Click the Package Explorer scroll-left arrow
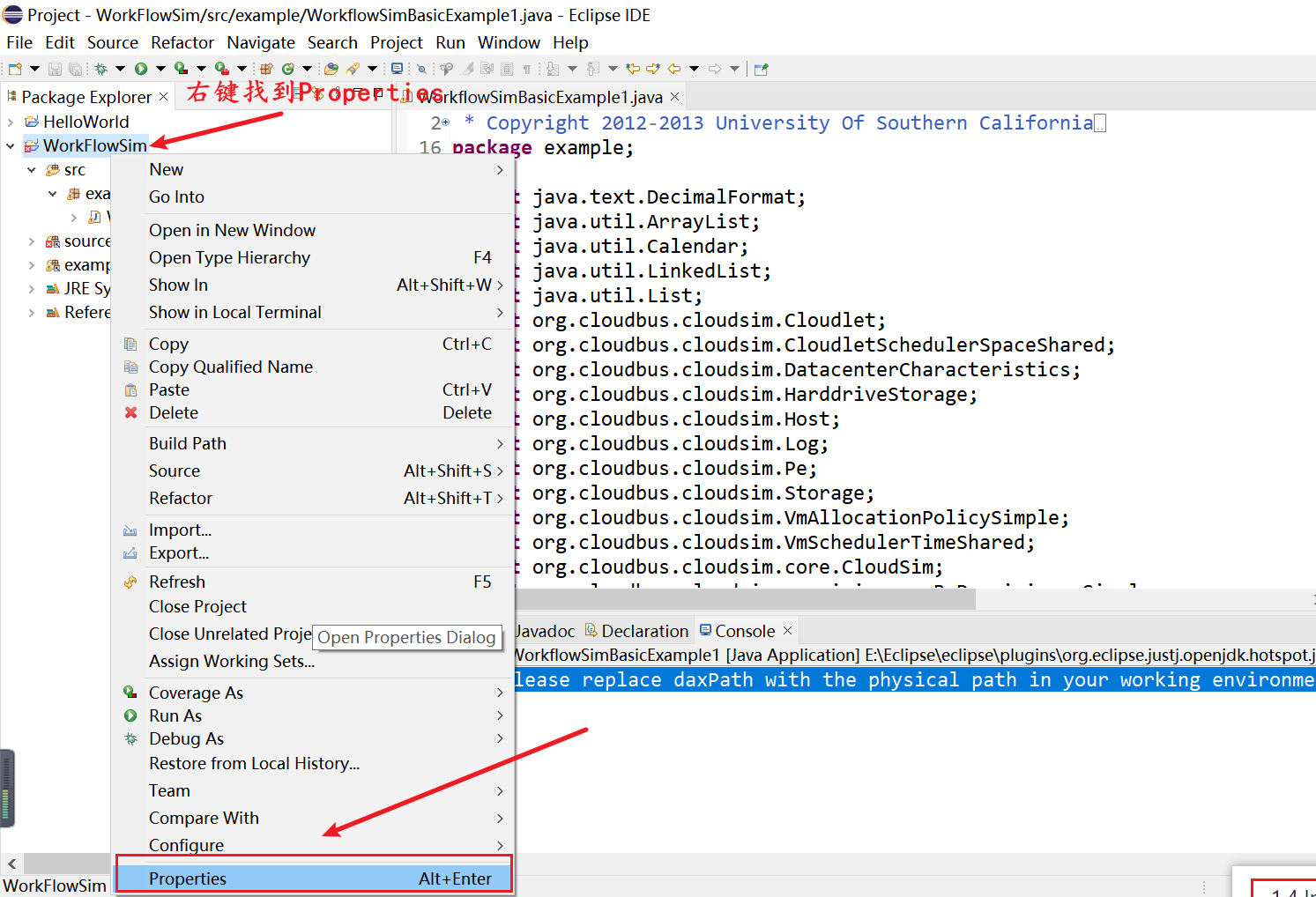This screenshot has width=1316, height=897. 11,864
